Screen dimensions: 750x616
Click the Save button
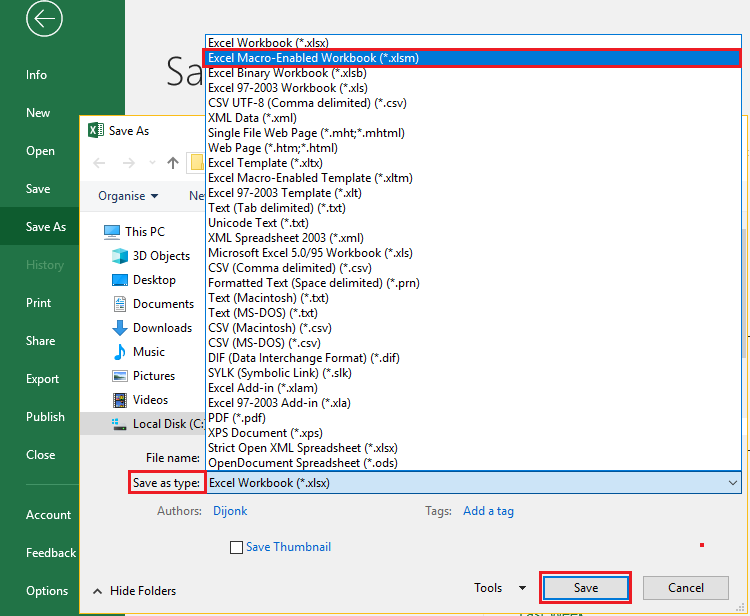(586, 588)
